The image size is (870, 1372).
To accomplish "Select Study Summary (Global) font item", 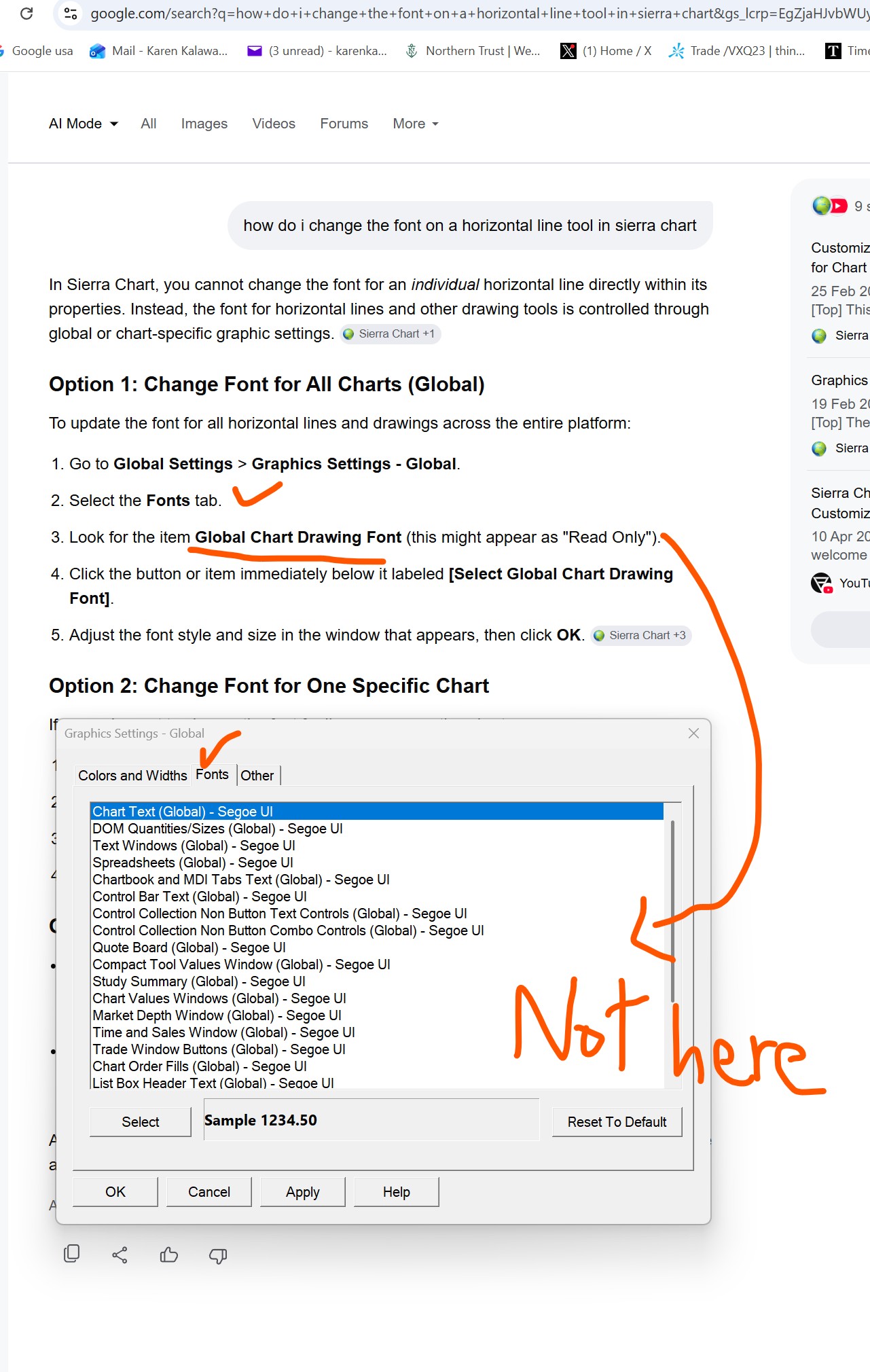I will 377,981.
